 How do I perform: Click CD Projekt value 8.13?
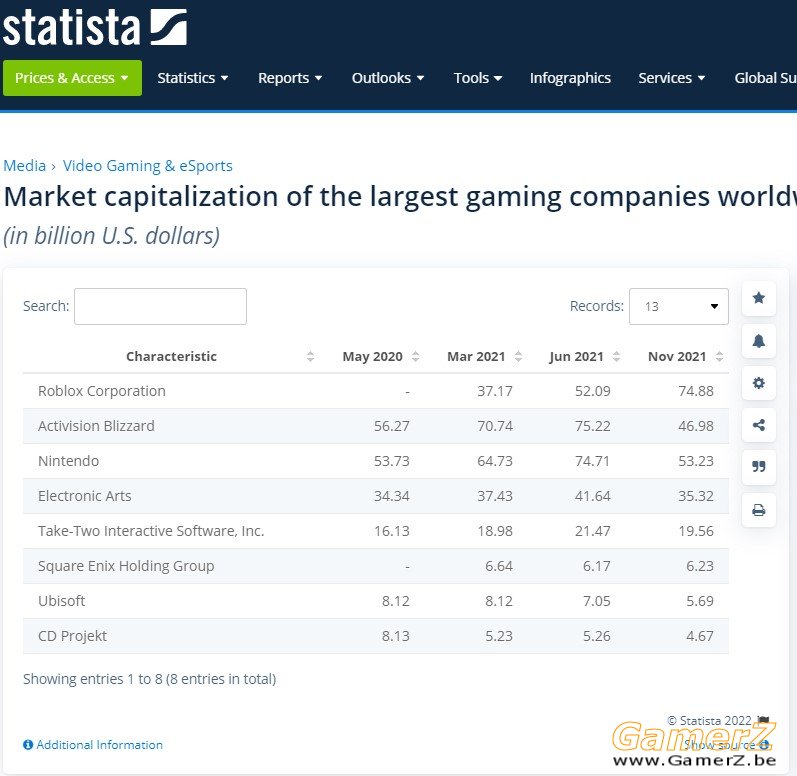click(395, 636)
